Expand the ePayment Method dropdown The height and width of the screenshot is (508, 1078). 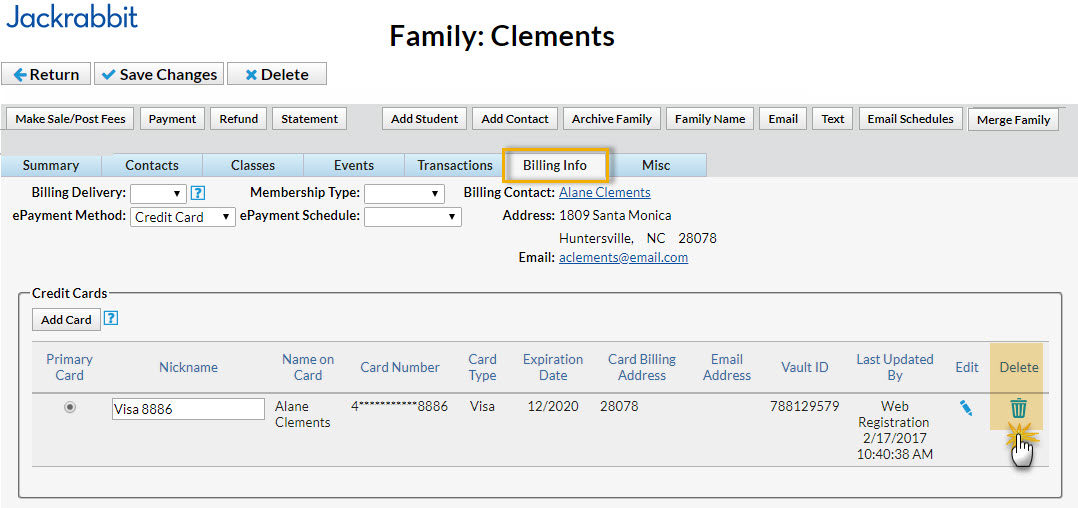[x=183, y=217]
